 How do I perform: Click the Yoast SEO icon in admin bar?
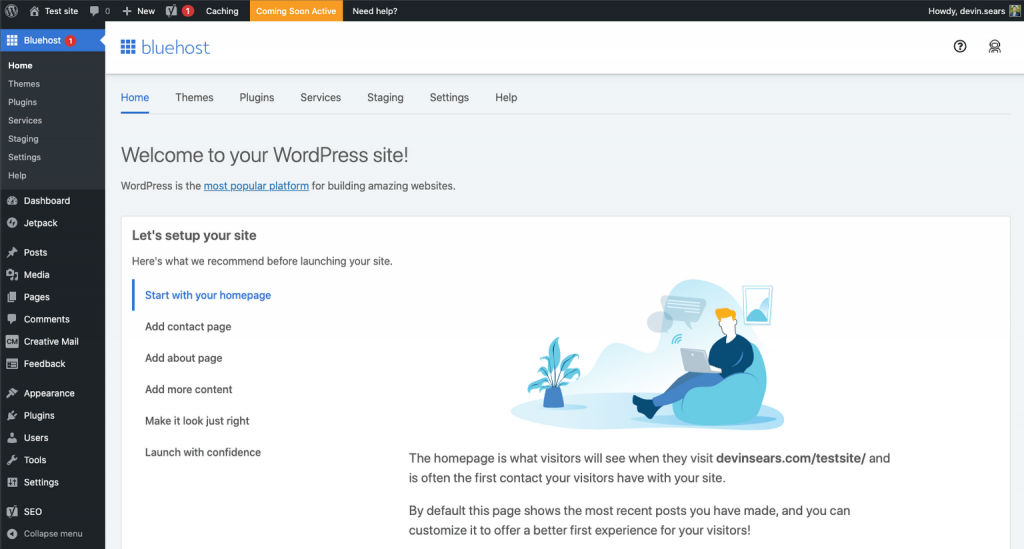point(171,10)
